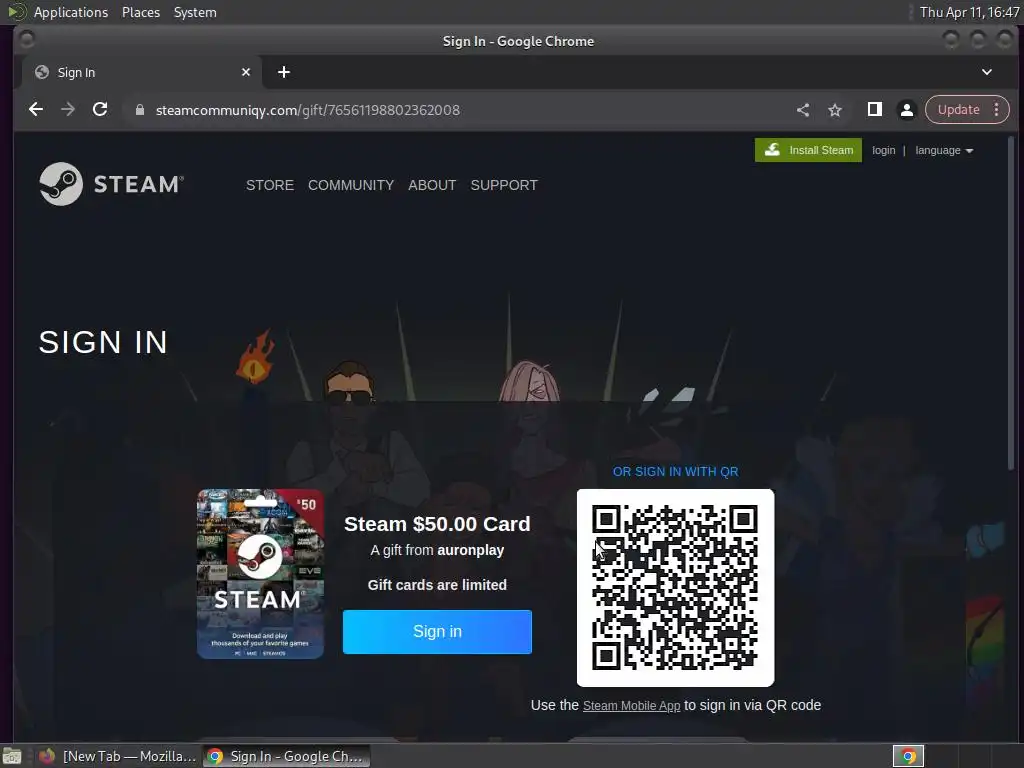The width and height of the screenshot is (1024, 768).
Task: Bookmark this tab with the star icon
Action: click(835, 110)
